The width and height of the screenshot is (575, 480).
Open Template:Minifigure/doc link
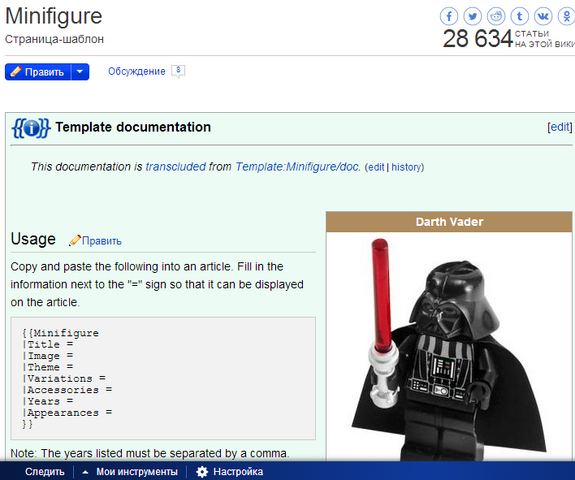297,166
